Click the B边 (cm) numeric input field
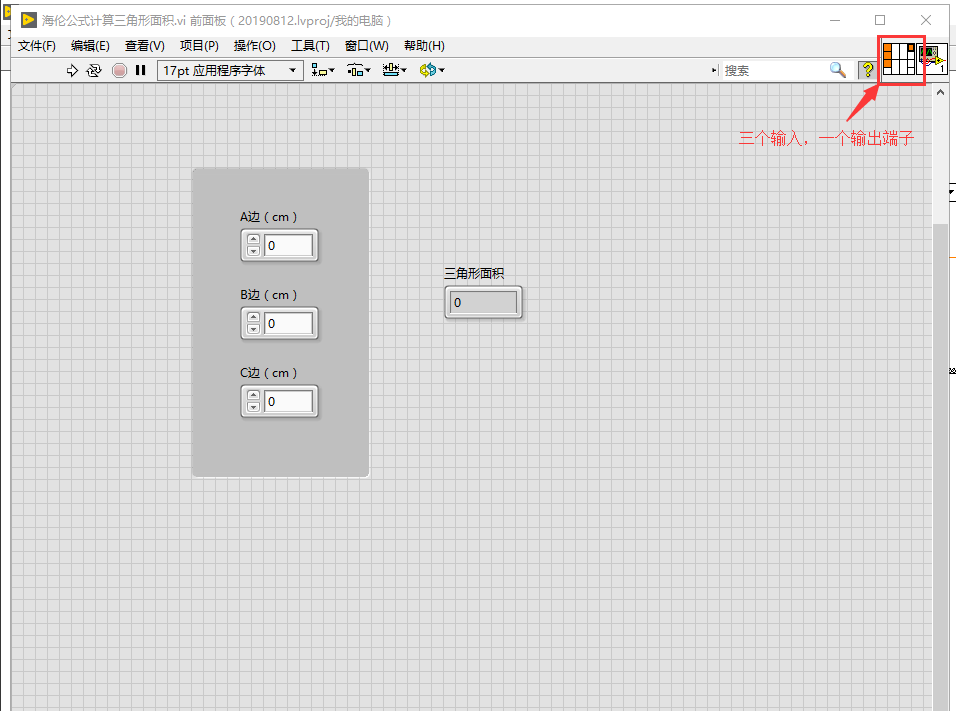The image size is (956, 711). pos(288,323)
